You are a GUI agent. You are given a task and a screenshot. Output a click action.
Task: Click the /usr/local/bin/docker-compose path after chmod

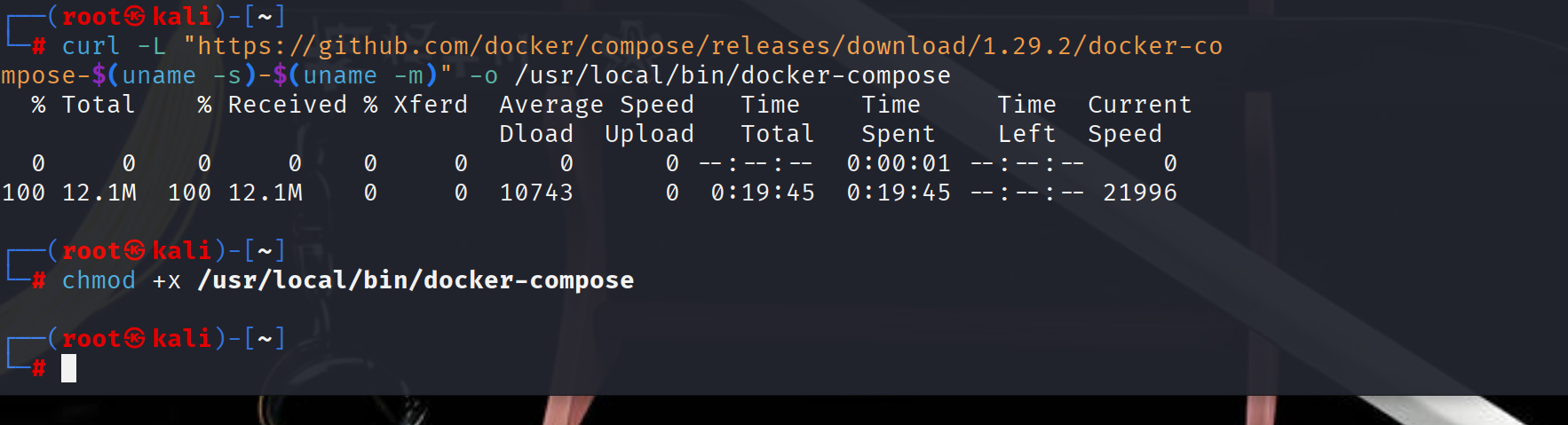click(416, 280)
